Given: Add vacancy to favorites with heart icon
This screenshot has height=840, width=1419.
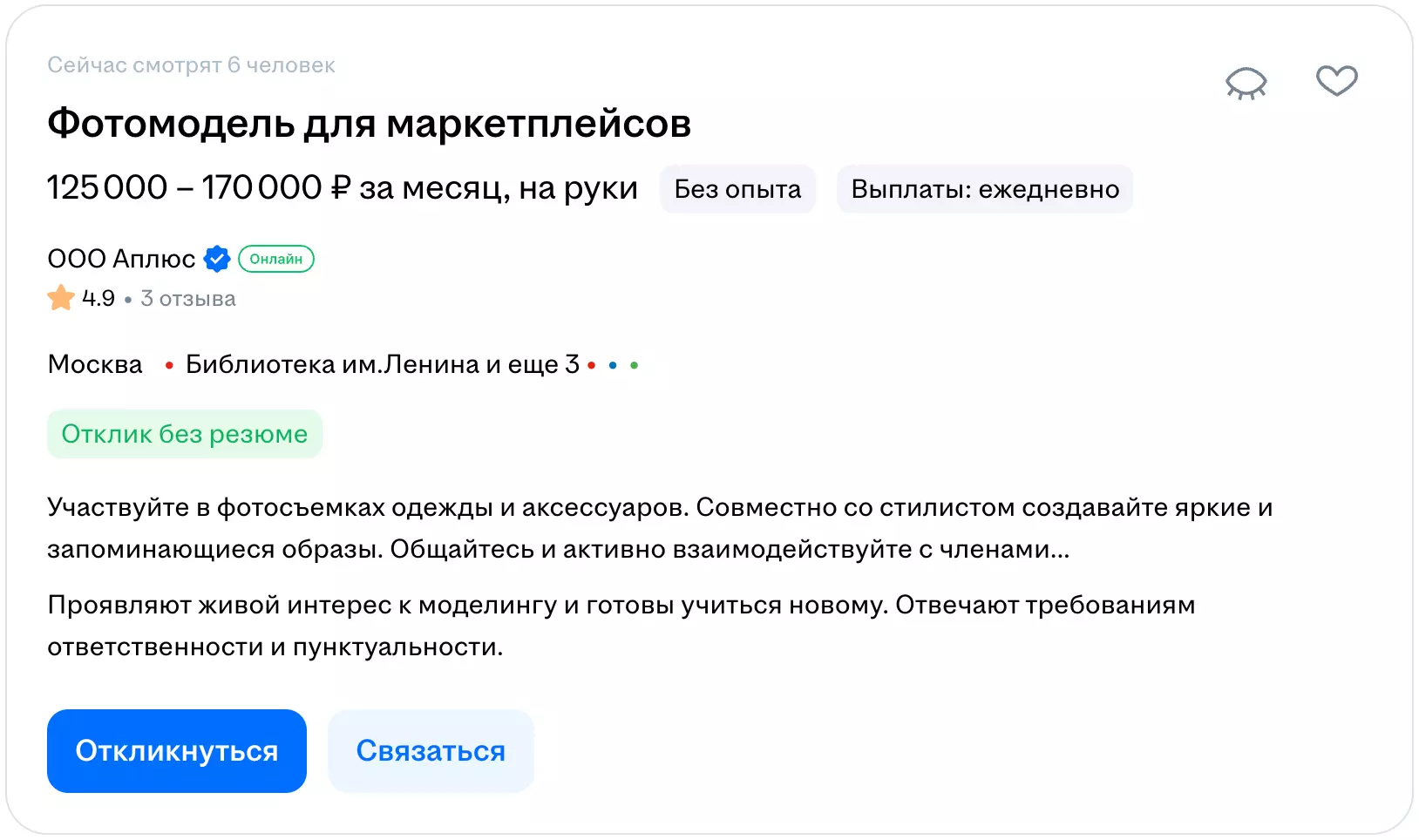Looking at the screenshot, I should click(1336, 81).
